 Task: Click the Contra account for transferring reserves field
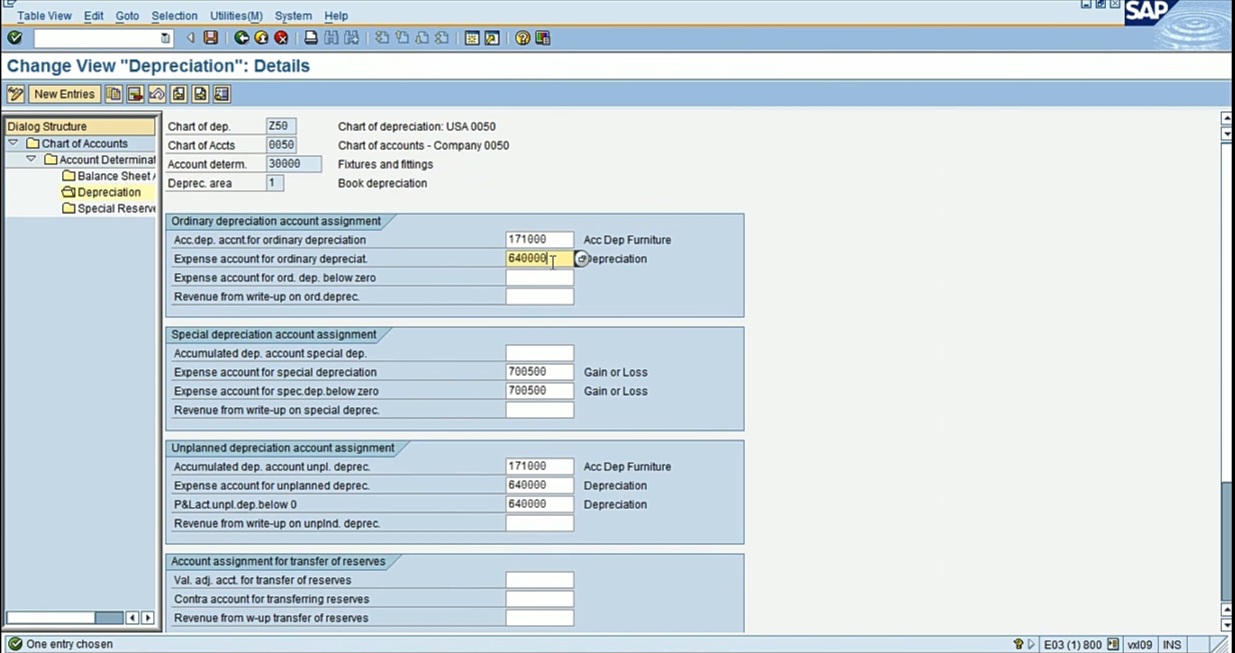point(540,599)
